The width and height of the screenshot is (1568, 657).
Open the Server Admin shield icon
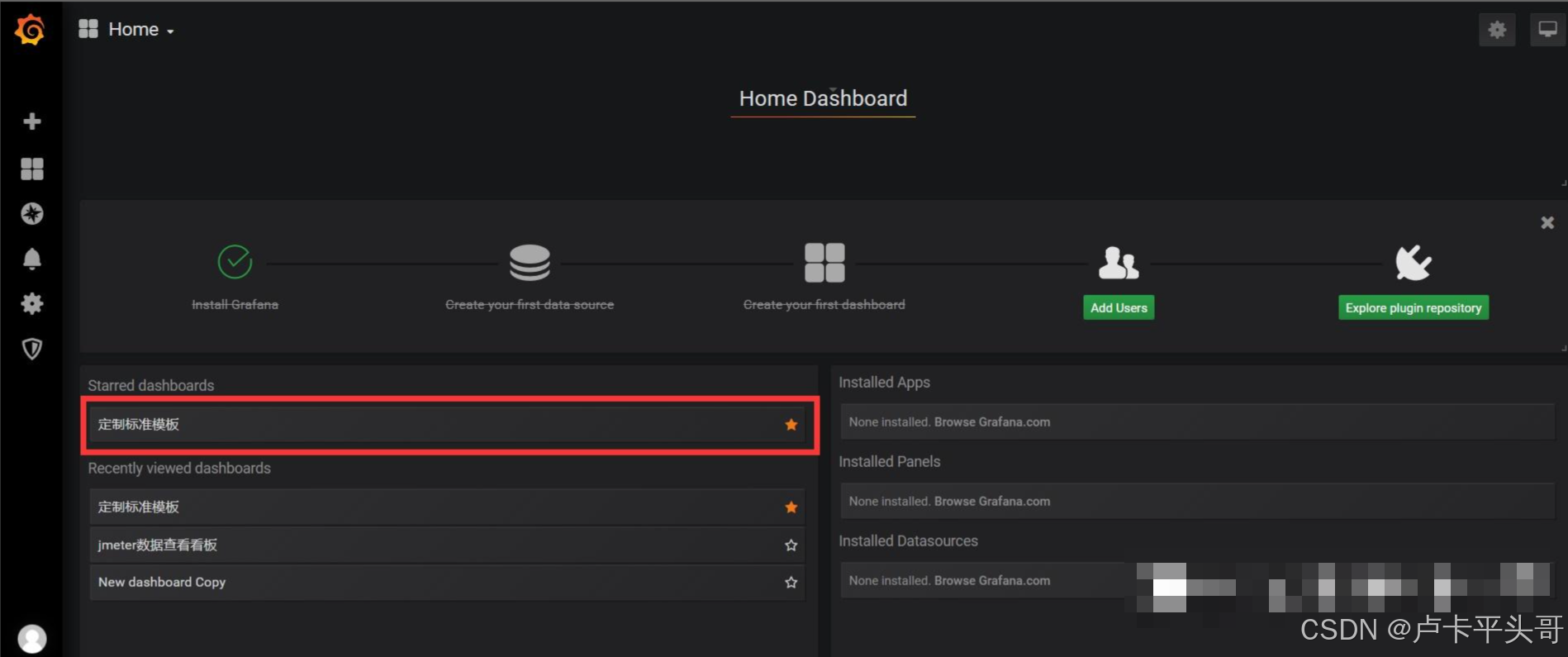pos(32,349)
